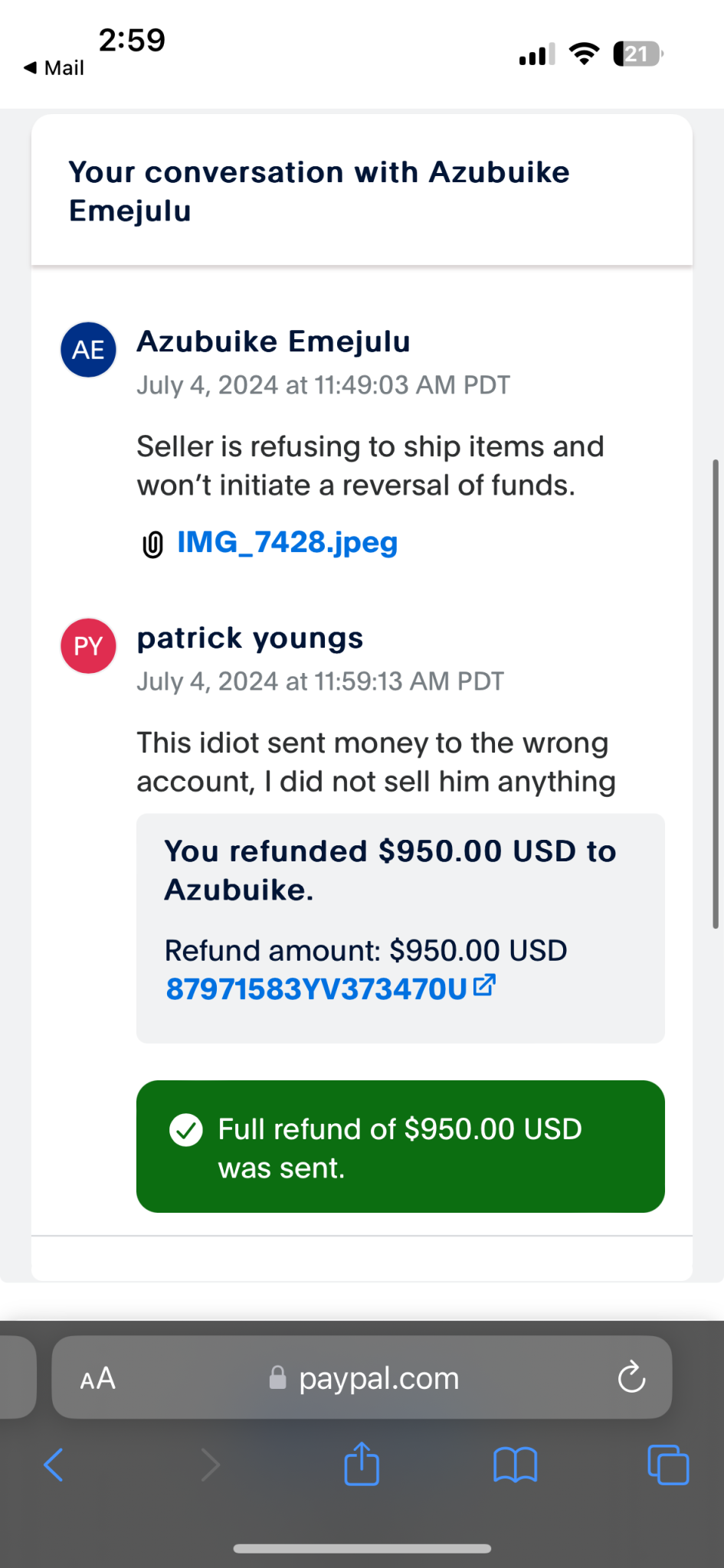Image resolution: width=724 pixels, height=1568 pixels.
Task: Open the AA reader and text size menu
Action: 98,1378
